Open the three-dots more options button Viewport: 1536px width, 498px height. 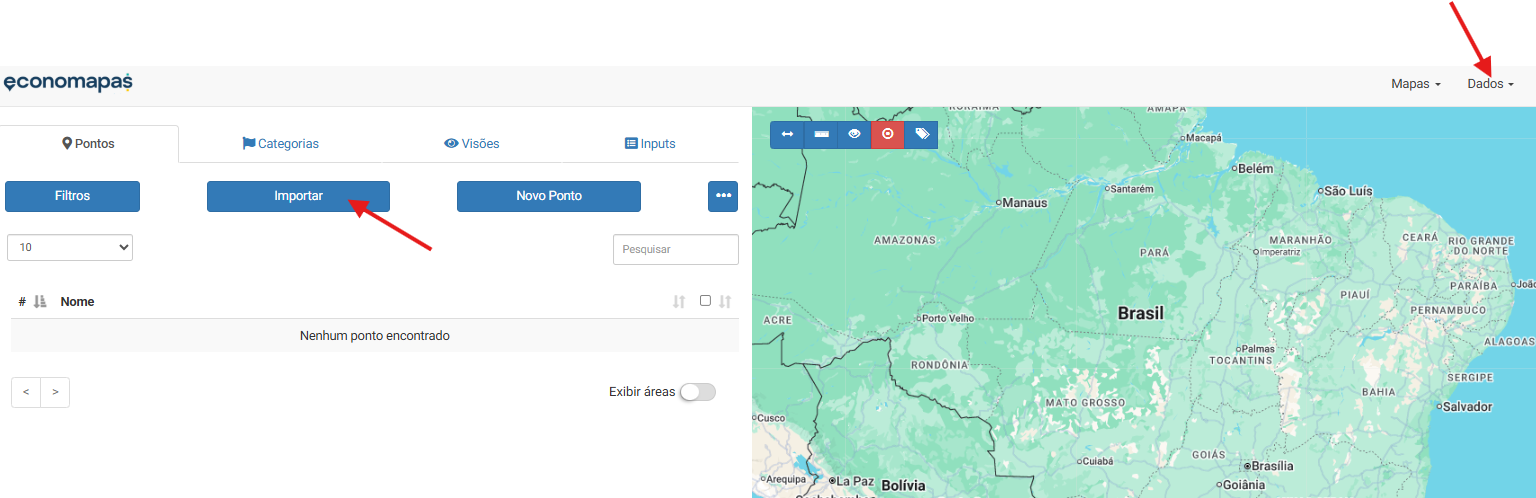tap(722, 196)
